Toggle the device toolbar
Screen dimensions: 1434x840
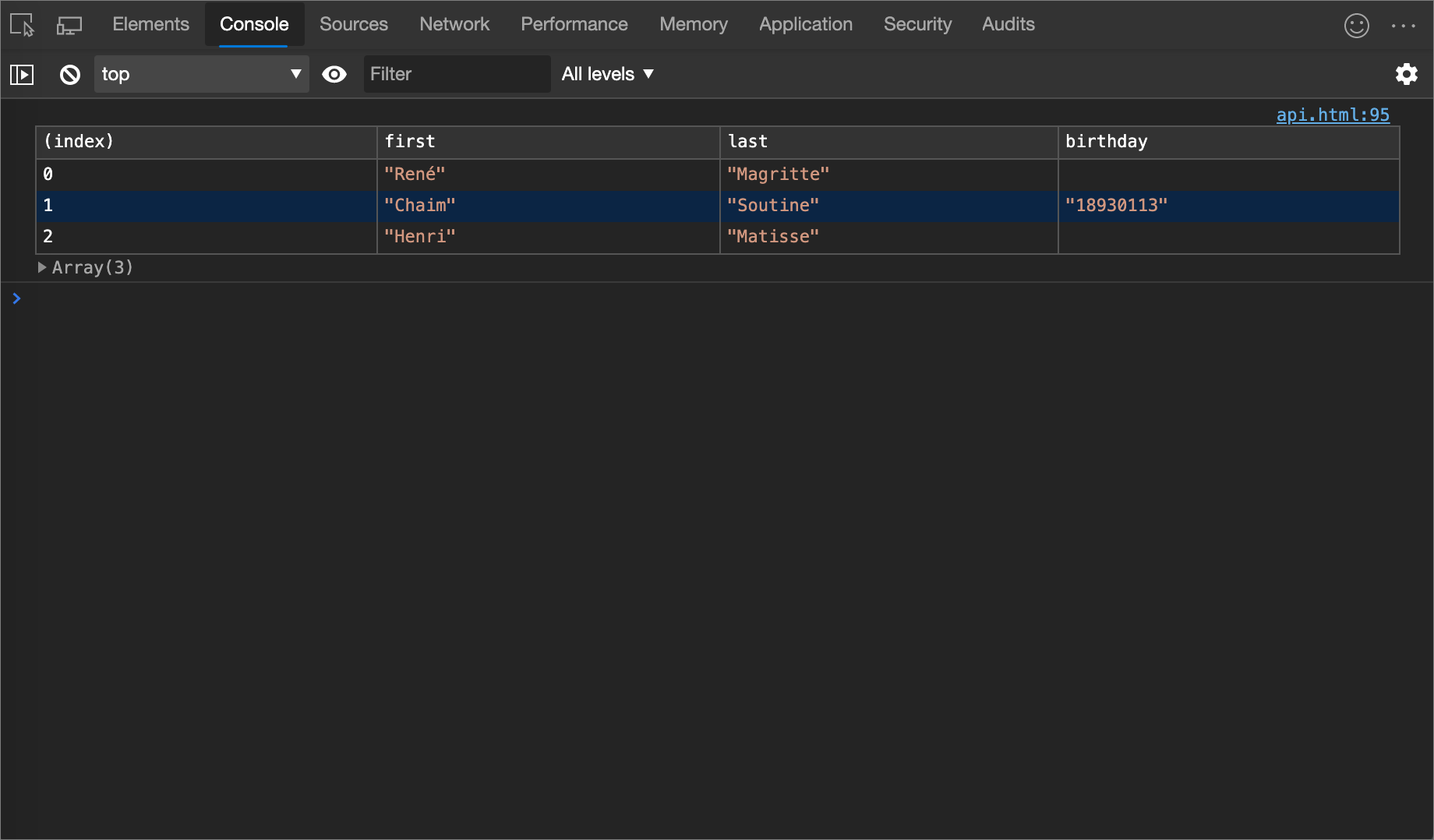point(69,24)
